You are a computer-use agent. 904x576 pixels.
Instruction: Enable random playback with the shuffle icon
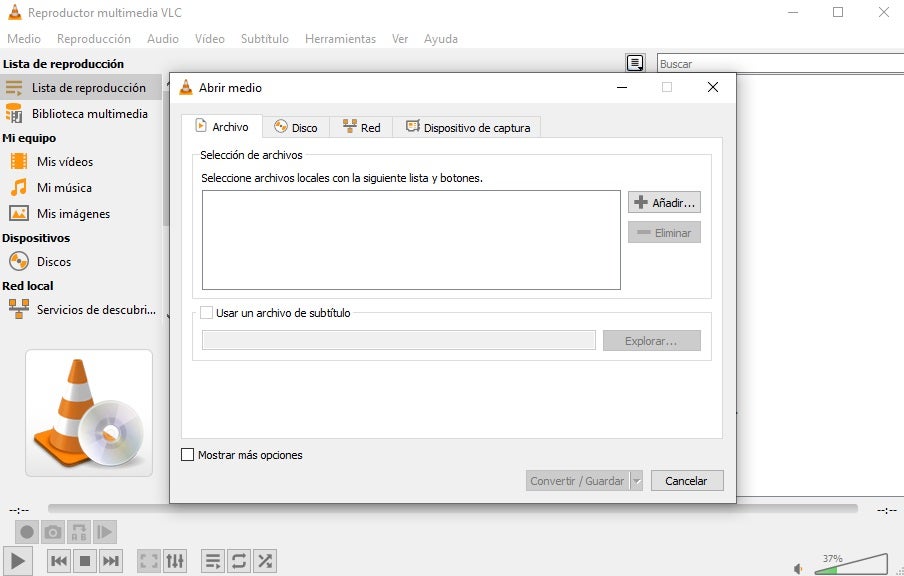[264, 561]
